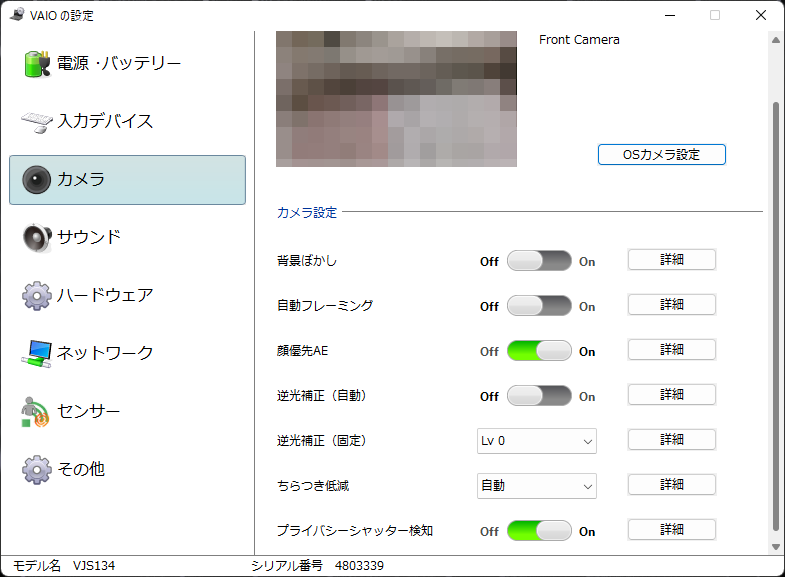
Task: Click the ちらつき低減 label text
Action: tap(313, 486)
